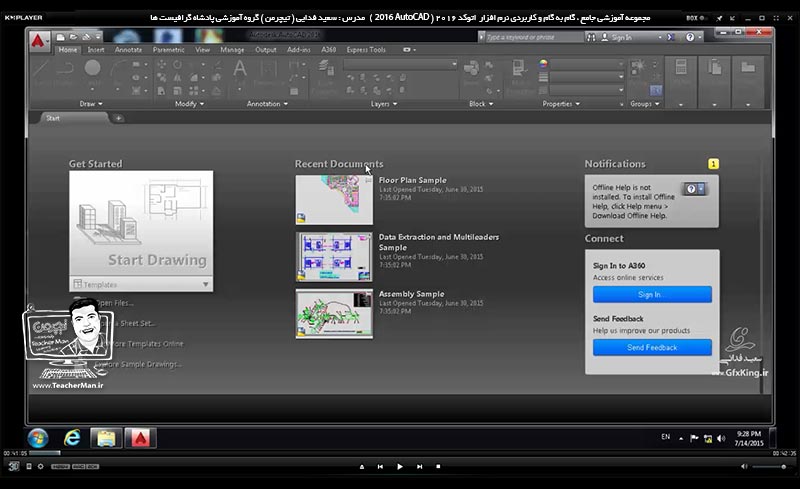Expand the Annotation panel dropdown
Image resolution: width=800 pixels, height=489 pixels.
click(267, 104)
